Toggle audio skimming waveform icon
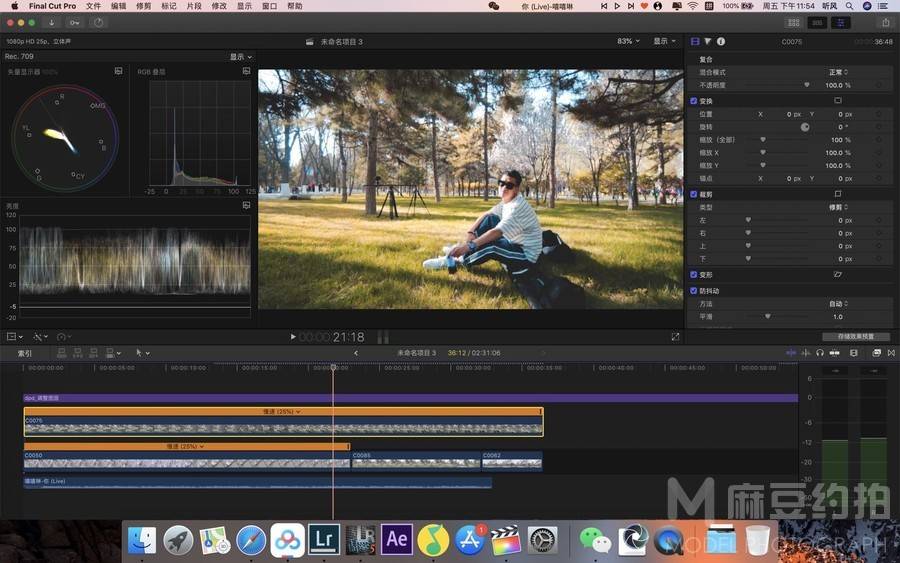The width and height of the screenshot is (900, 563). (805, 353)
